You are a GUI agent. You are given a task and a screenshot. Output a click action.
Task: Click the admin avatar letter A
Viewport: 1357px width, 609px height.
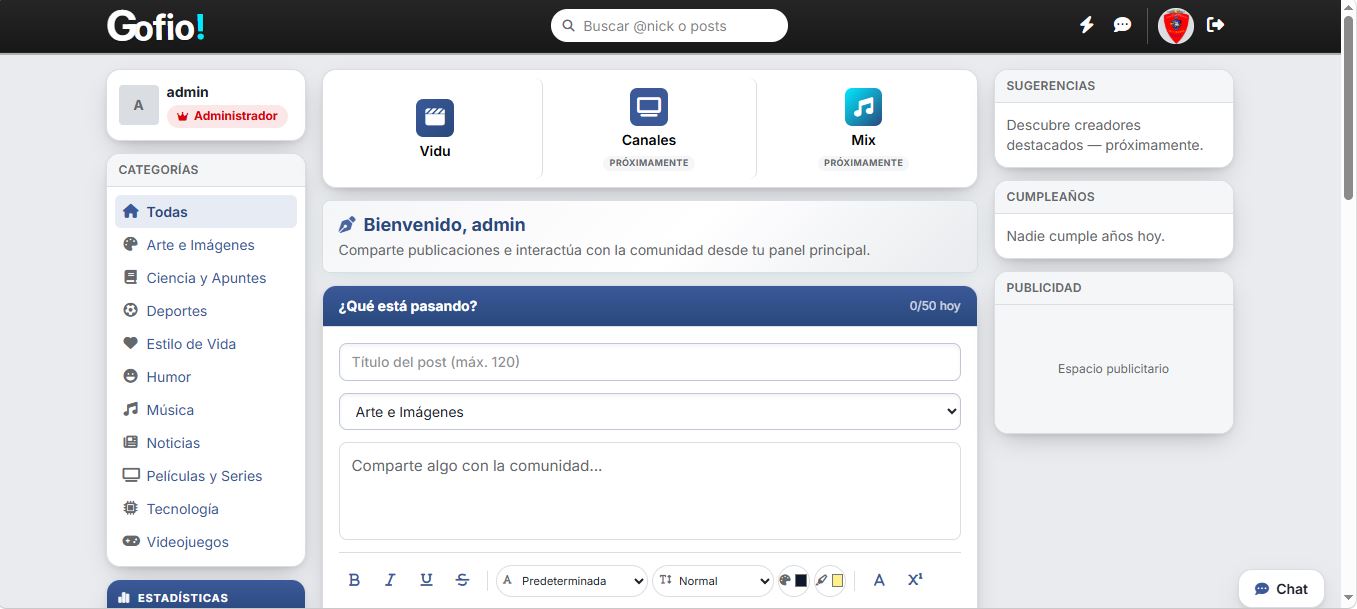click(139, 105)
